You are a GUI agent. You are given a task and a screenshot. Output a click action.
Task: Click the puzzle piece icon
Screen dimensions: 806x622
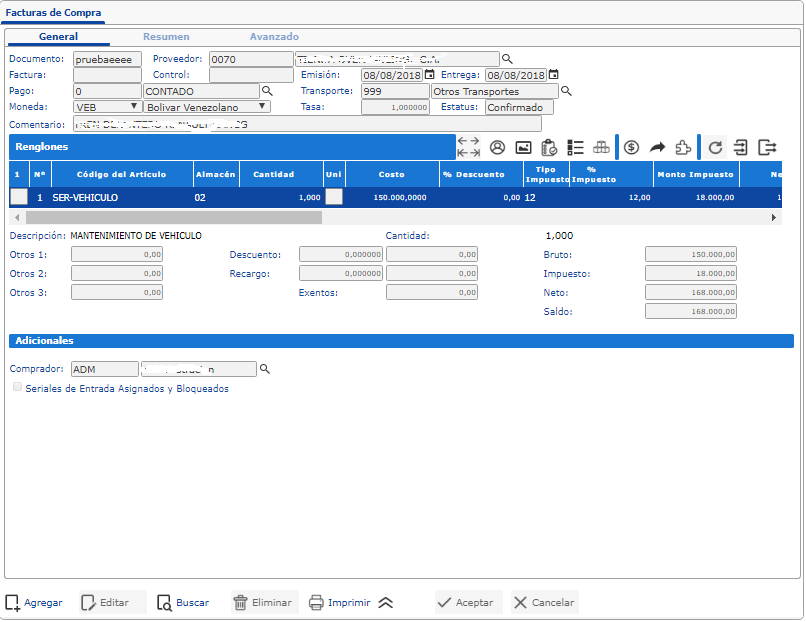tap(684, 147)
